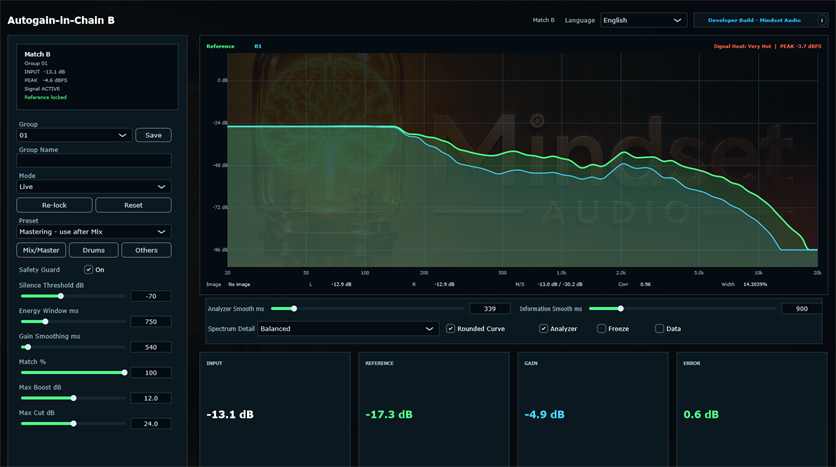Click the GAIN meter value -4.9 dB

click(544, 414)
